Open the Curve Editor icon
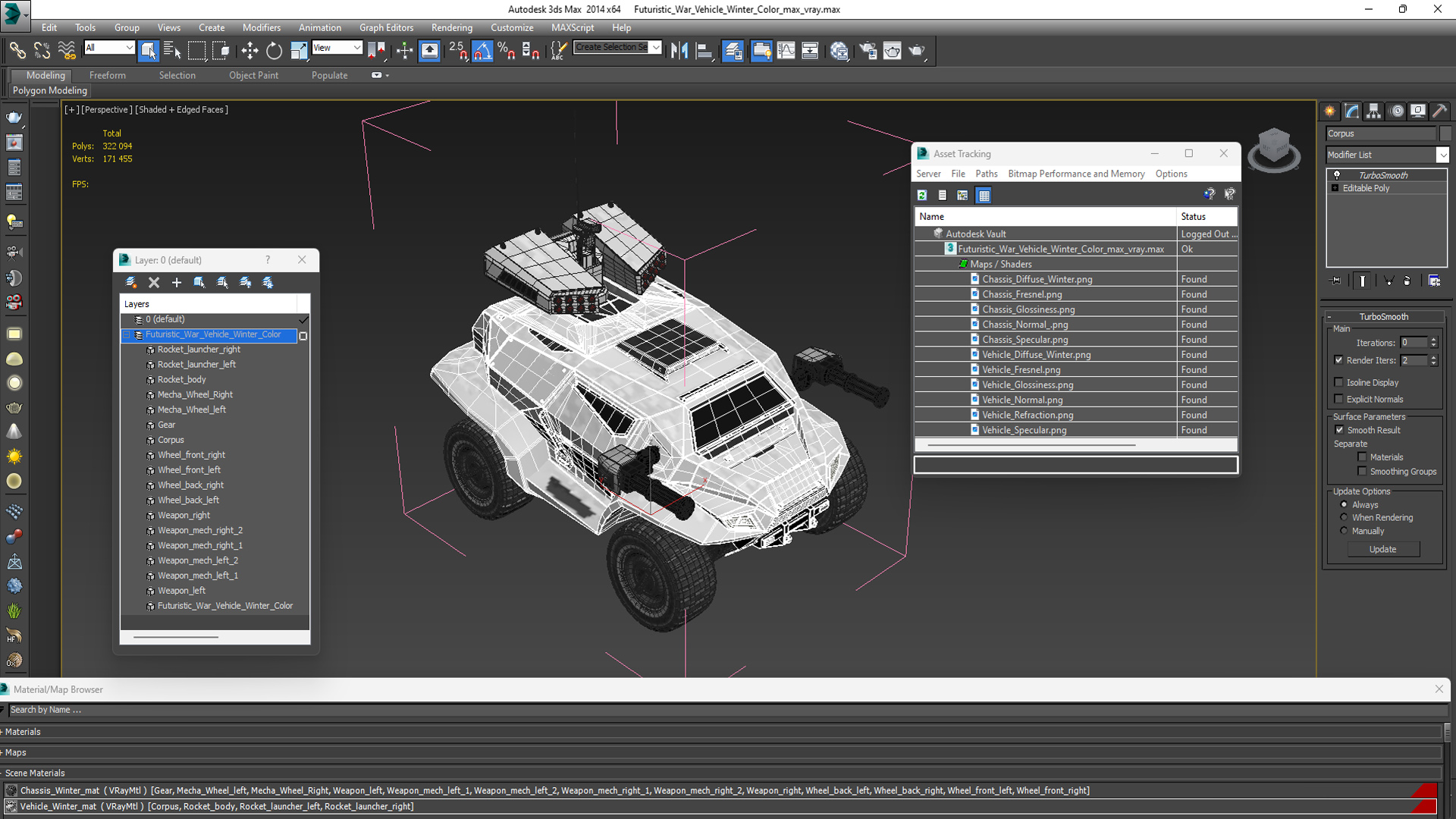1456x819 pixels. (x=786, y=51)
